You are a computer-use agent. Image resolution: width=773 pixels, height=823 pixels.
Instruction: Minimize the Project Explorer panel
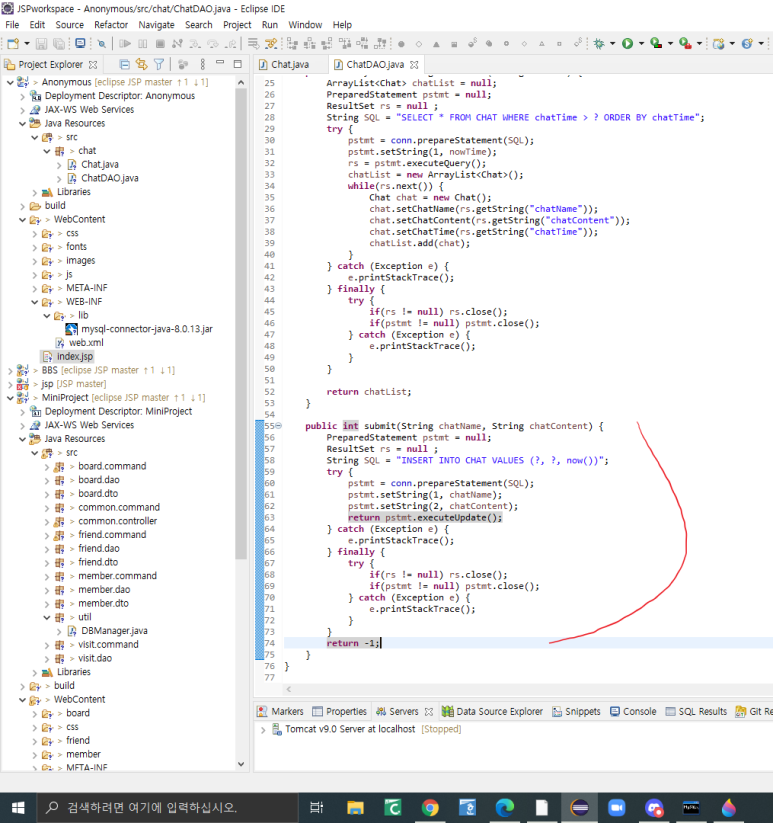click(220, 63)
